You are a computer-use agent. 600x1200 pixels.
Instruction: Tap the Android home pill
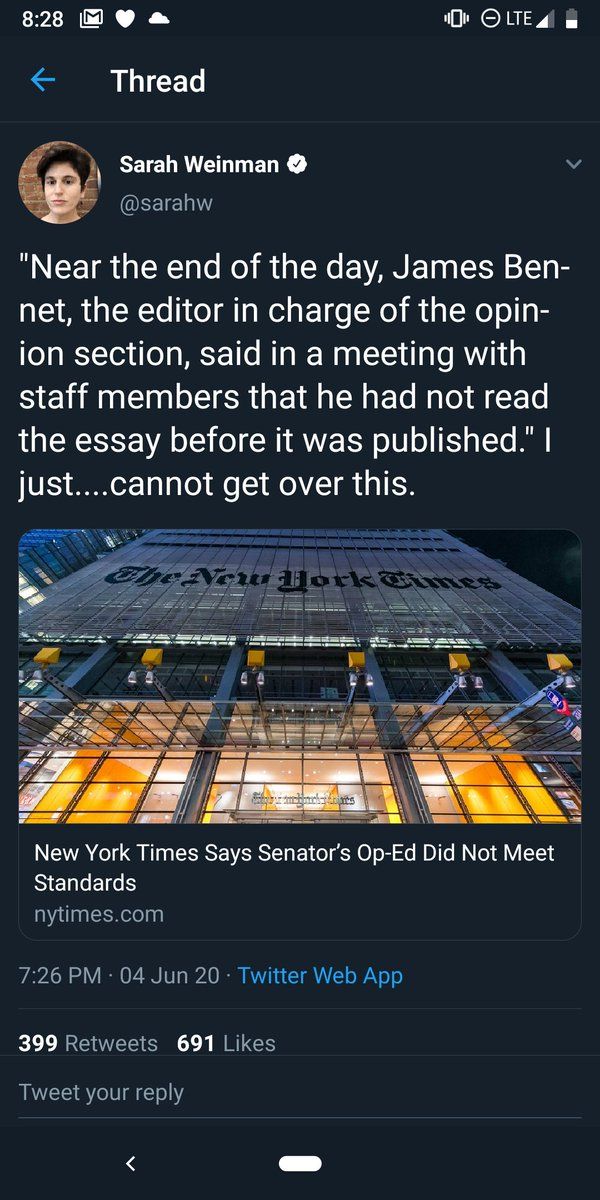[x=300, y=1163]
